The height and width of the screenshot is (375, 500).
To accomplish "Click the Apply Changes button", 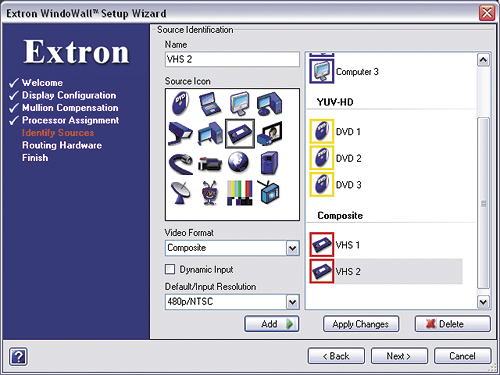I will [x=361, y=324].
